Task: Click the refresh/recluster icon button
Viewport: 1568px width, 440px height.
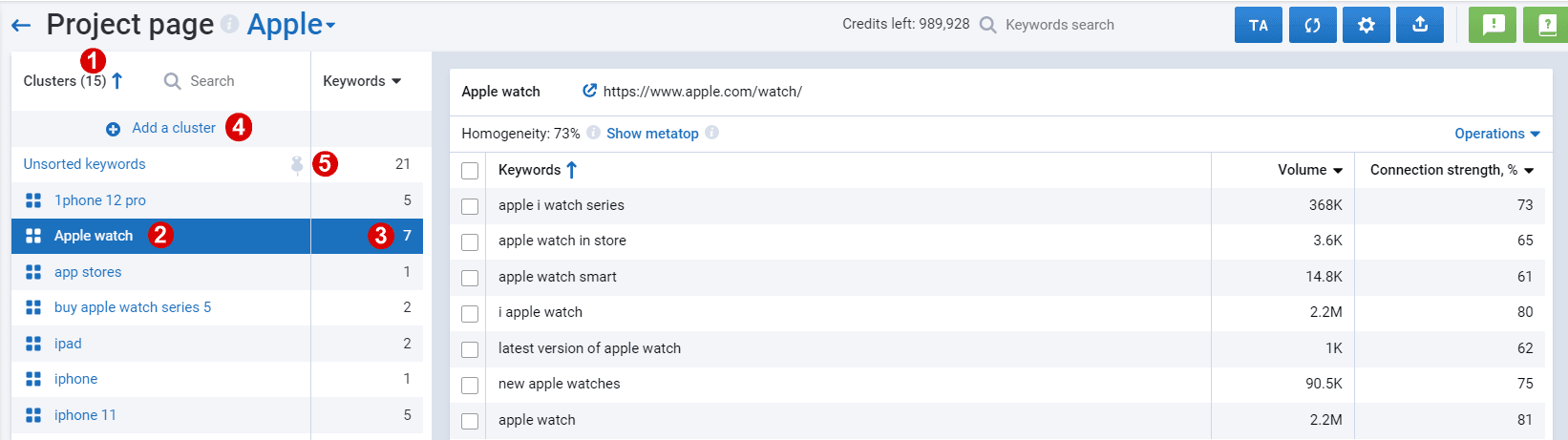Action: coord(1313,26)
